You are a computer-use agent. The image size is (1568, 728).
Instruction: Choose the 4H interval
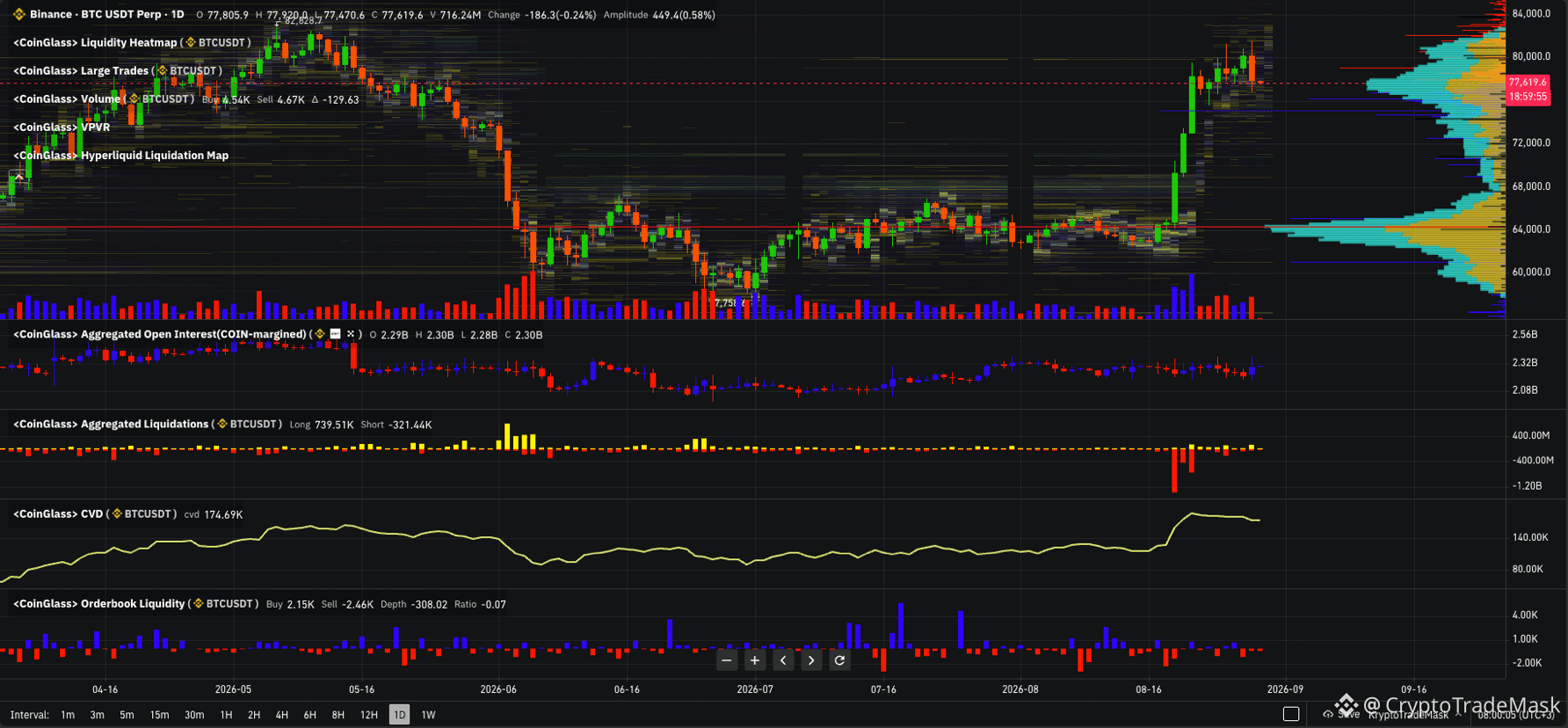tap(282, 715)
